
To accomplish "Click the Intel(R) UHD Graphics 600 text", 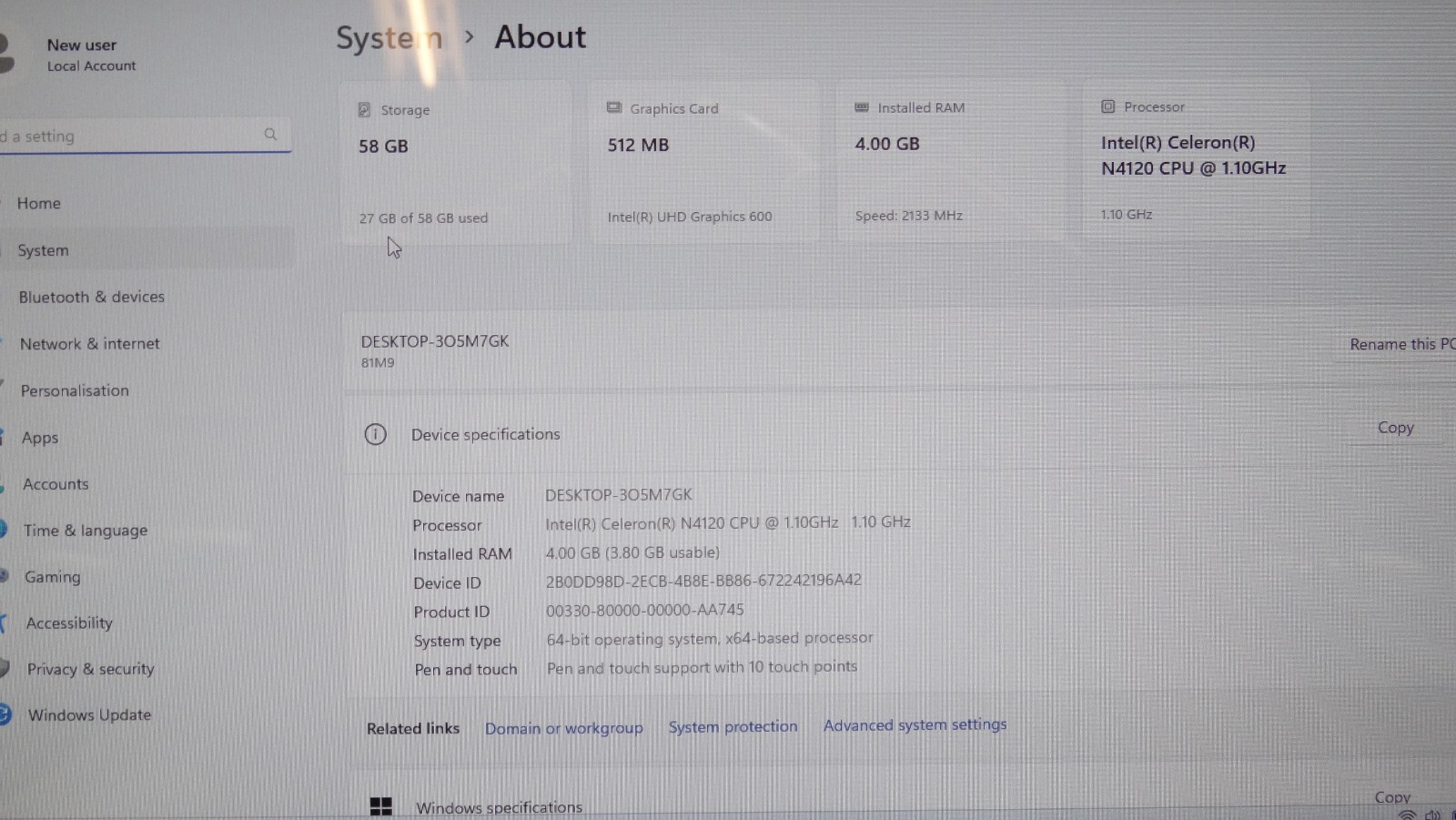I will (x=690, y=217).
